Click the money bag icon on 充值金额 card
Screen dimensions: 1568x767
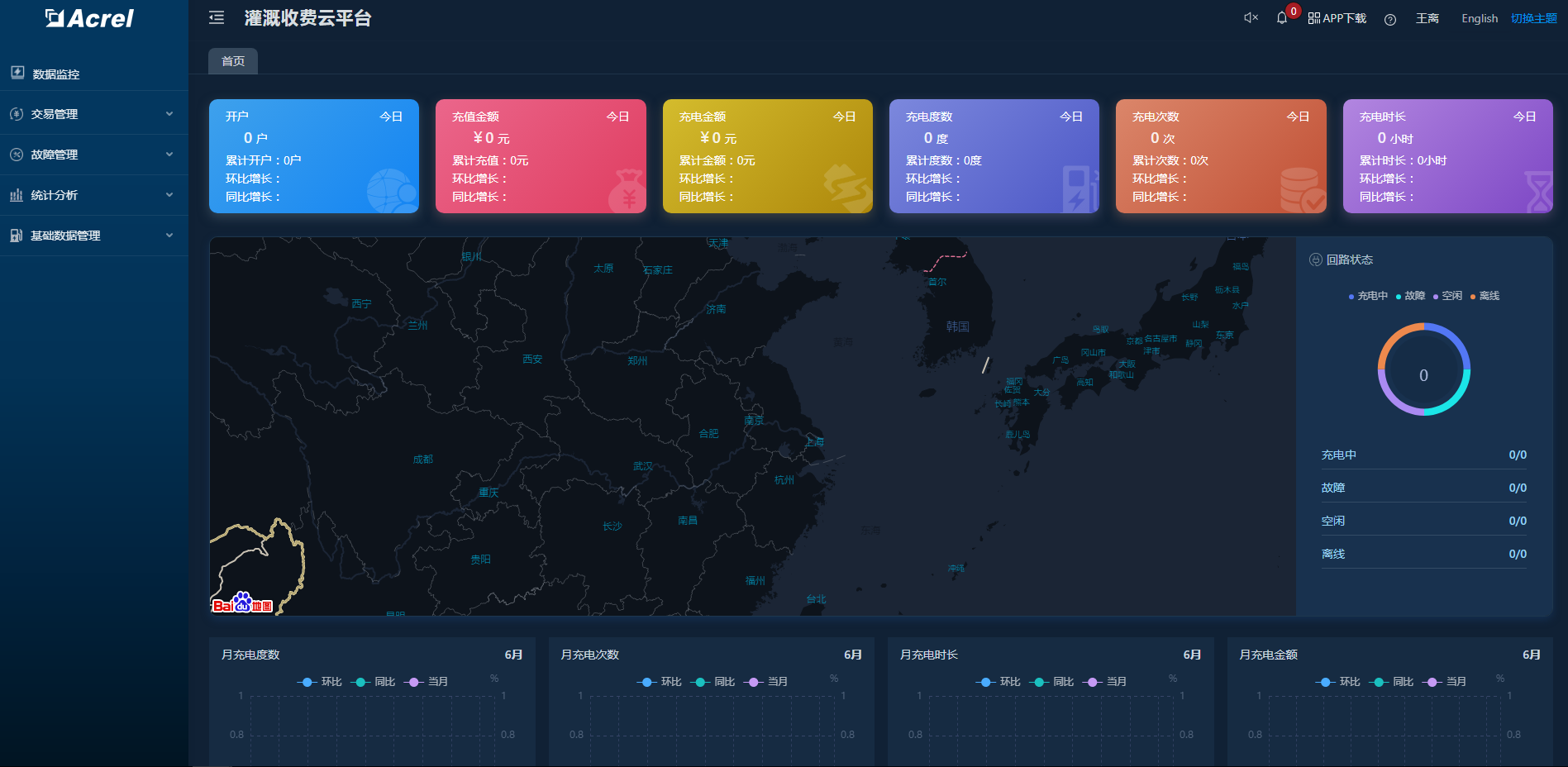627,191
